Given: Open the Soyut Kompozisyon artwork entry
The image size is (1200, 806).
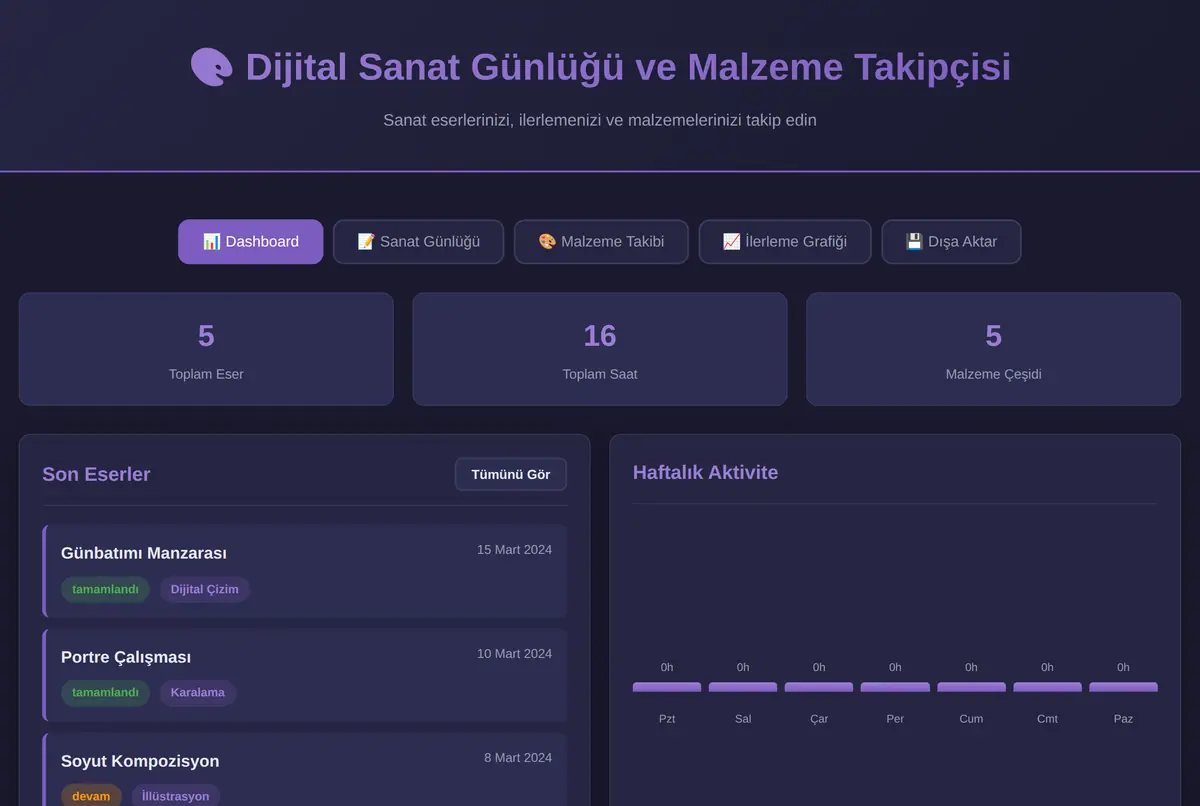Looking at the screenshot, I should pyautogui.click(x=305, y=770).
